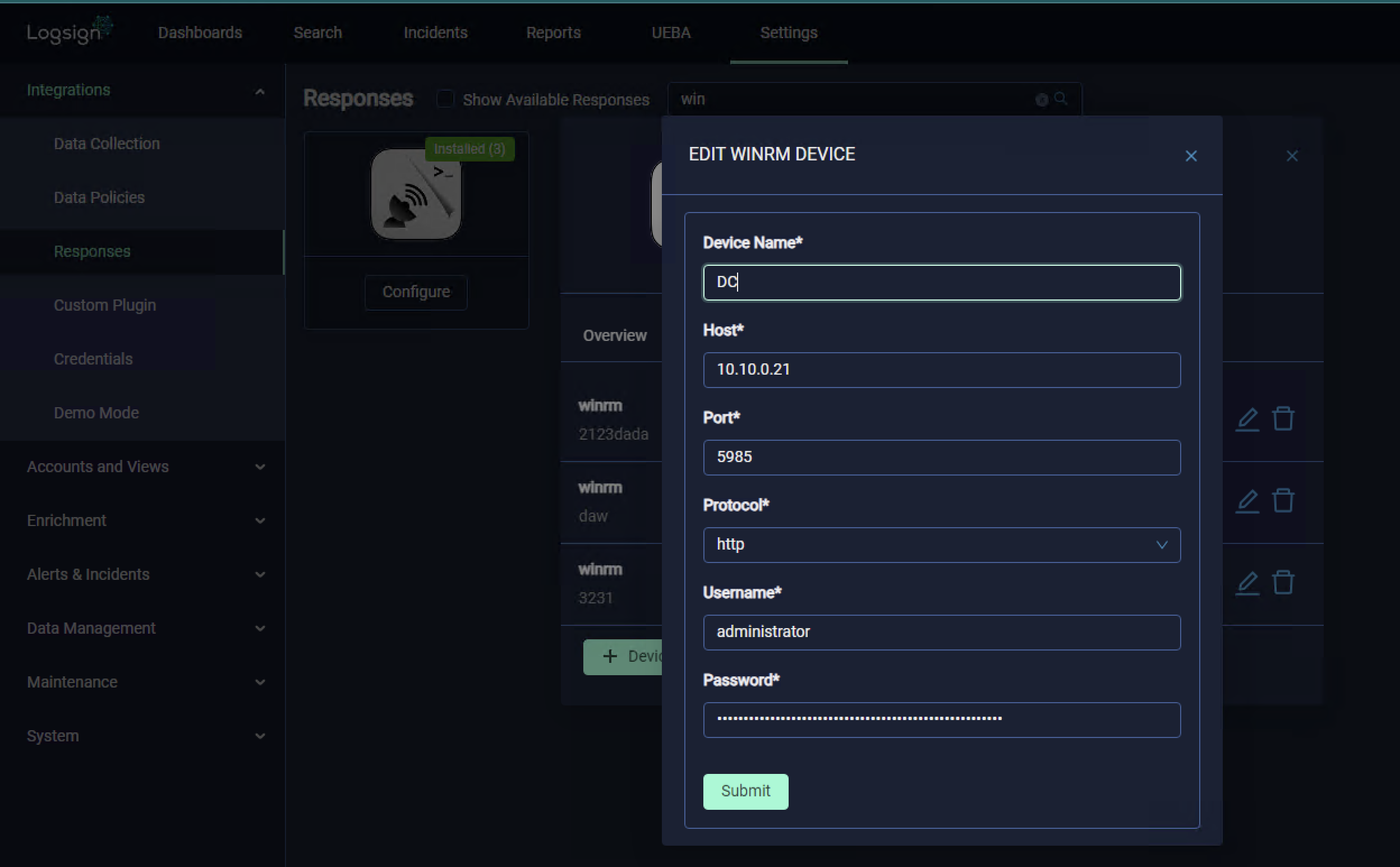Edit the winrm 2123dada device with pencil icon

coord(1247,418)
